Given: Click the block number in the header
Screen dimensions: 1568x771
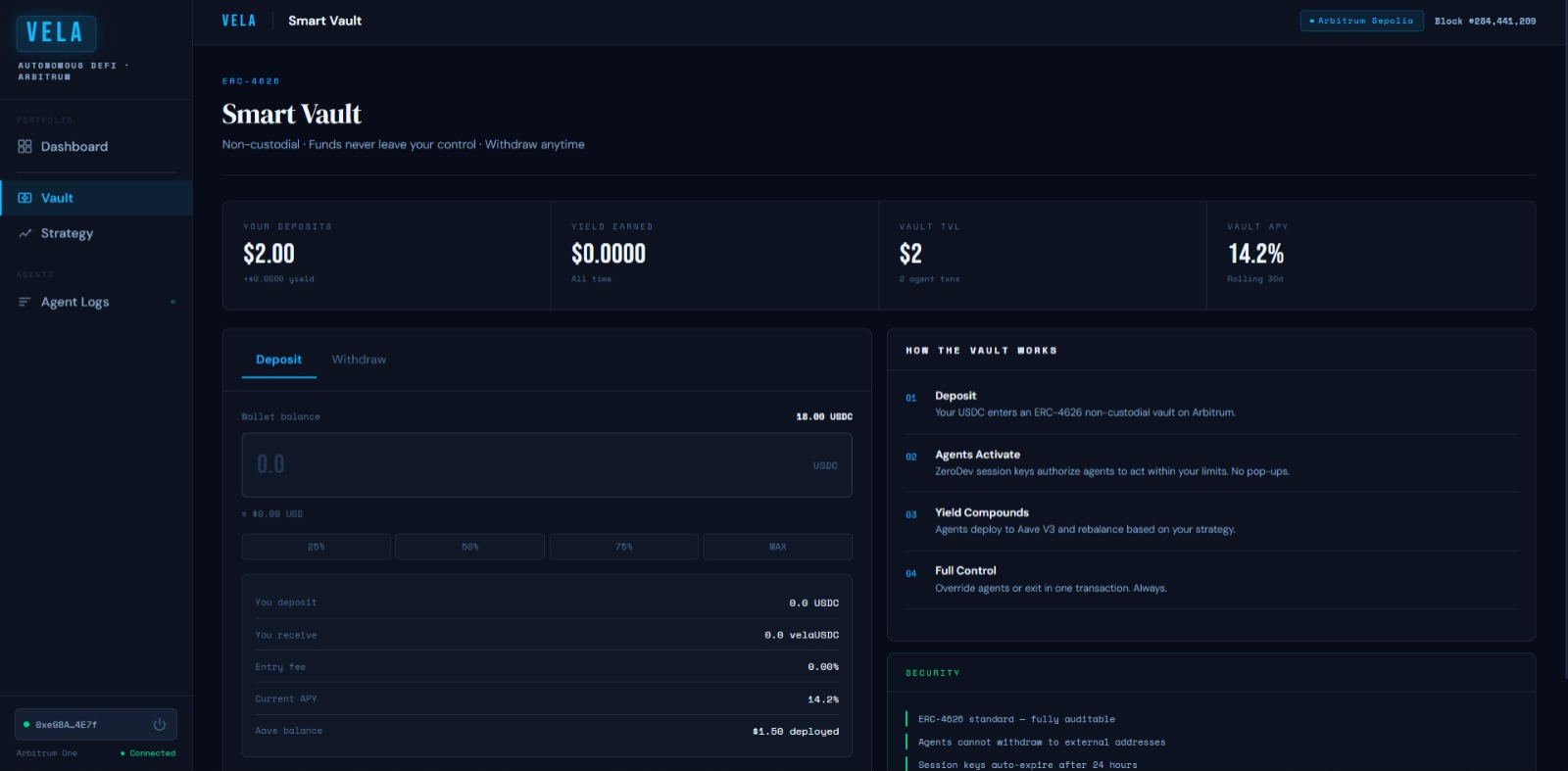Looking at the screenshot, I should coord(1486,21).
